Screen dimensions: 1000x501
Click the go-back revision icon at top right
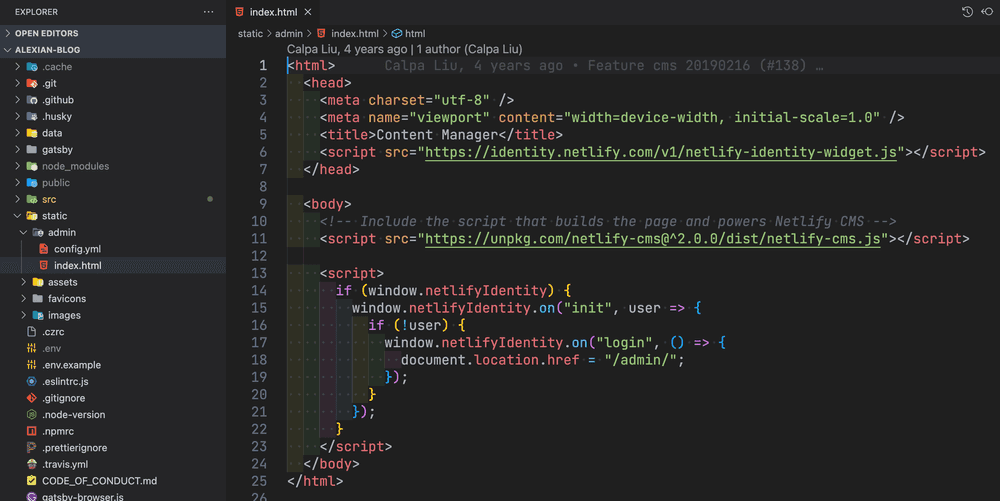click(x=987, y=12)
